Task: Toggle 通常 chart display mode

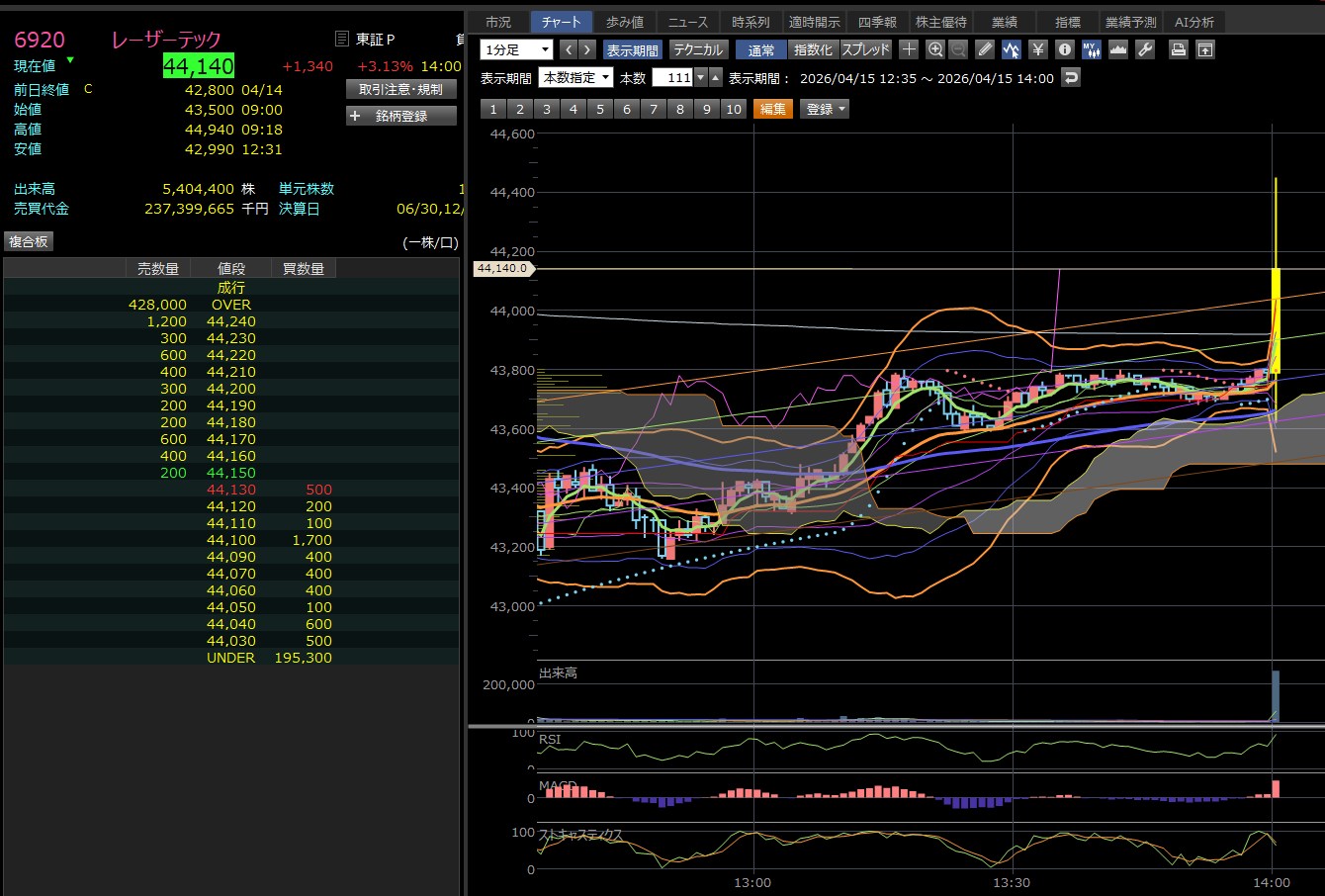Action: pyautogui.click(x=761, y=49)
